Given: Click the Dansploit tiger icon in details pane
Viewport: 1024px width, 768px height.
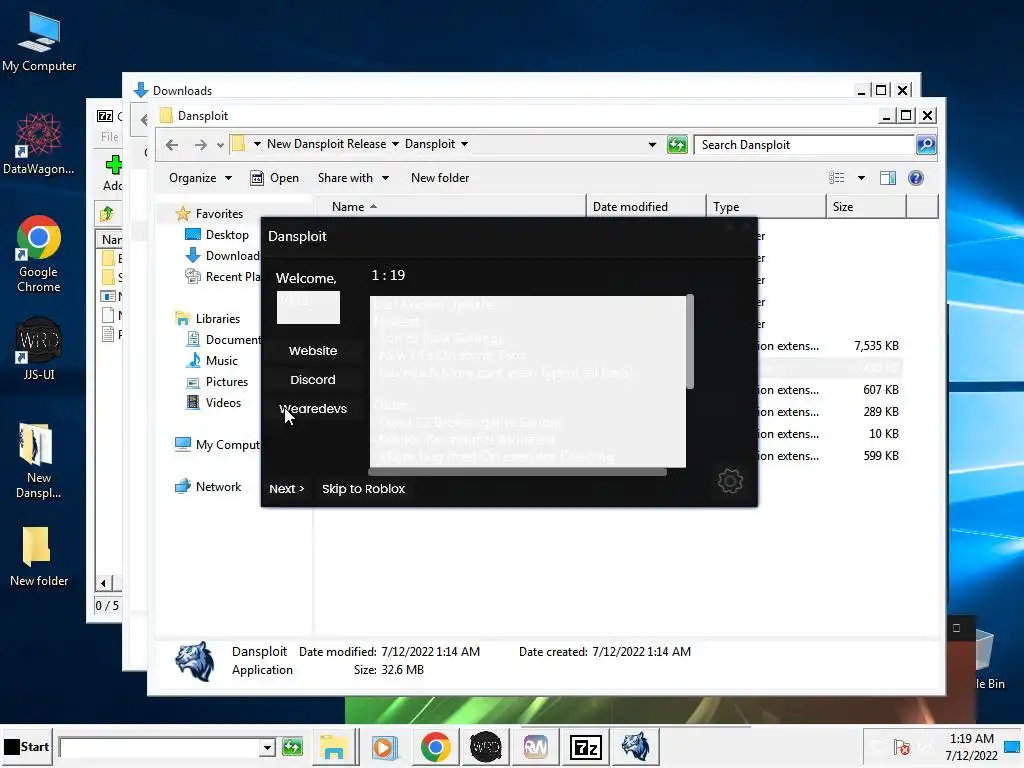Looking at the screenshot, I should click(195, 661).
